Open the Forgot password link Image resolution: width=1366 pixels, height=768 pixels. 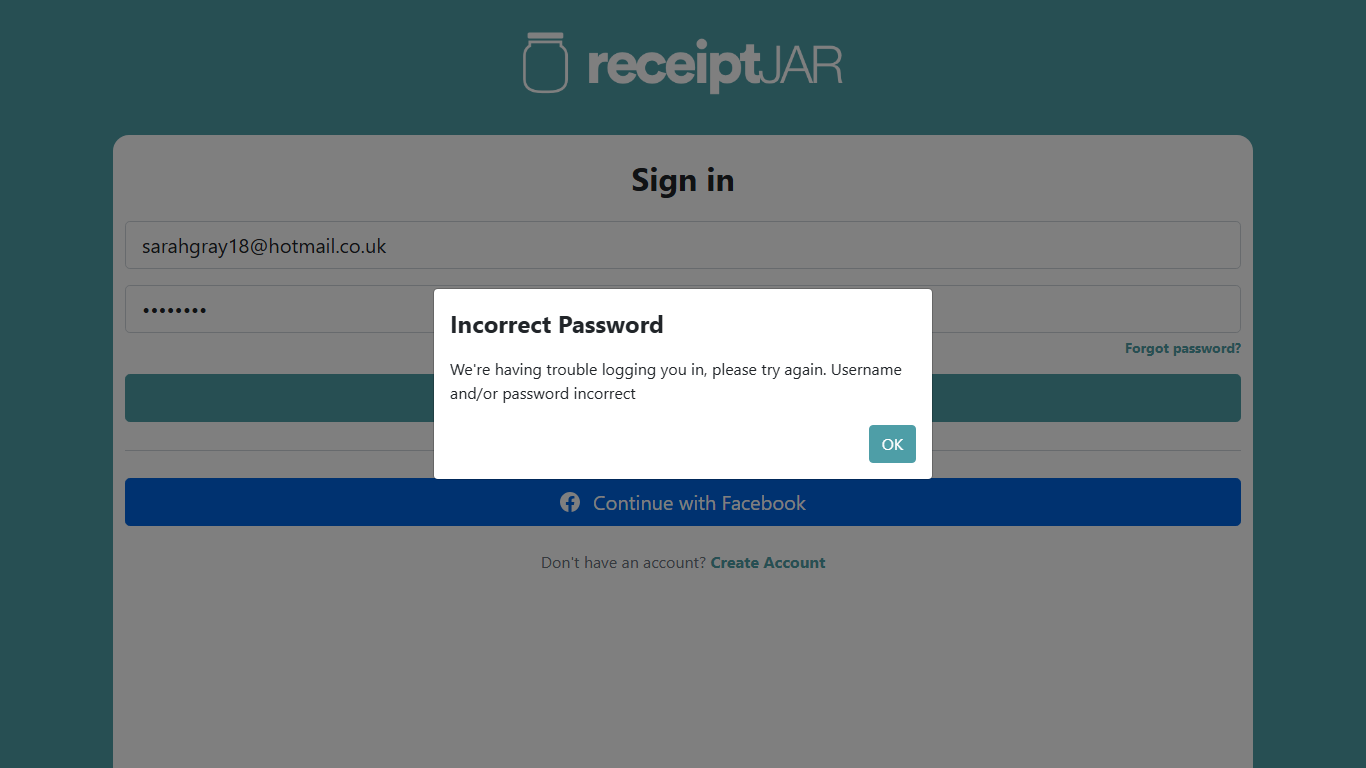pyautogui.click(x=1182, y=349)
